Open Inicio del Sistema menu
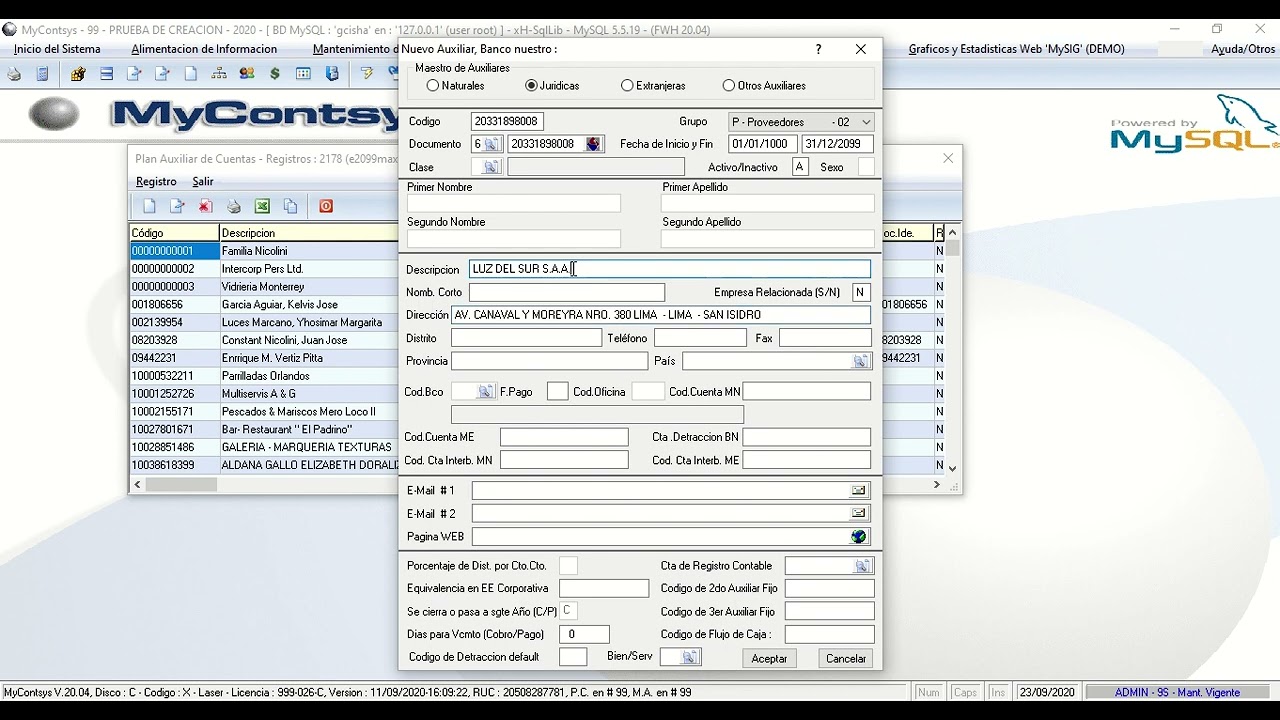This screenshot has width=1280, height=720. pyautogui.click(x=57, y=49)
